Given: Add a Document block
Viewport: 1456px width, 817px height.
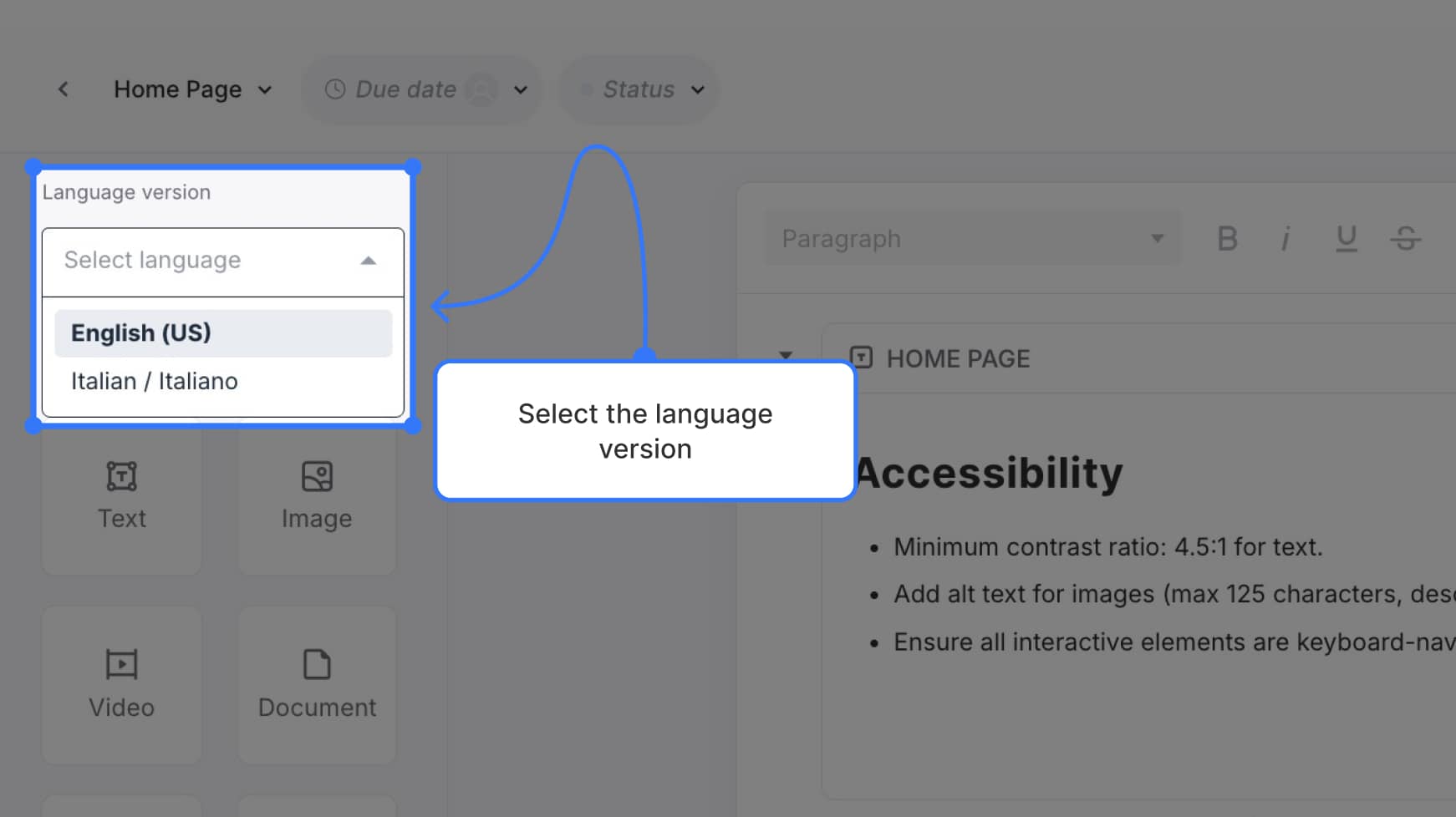Looking at the screenshot, I should pyautogui.click(x=317, y=685).
